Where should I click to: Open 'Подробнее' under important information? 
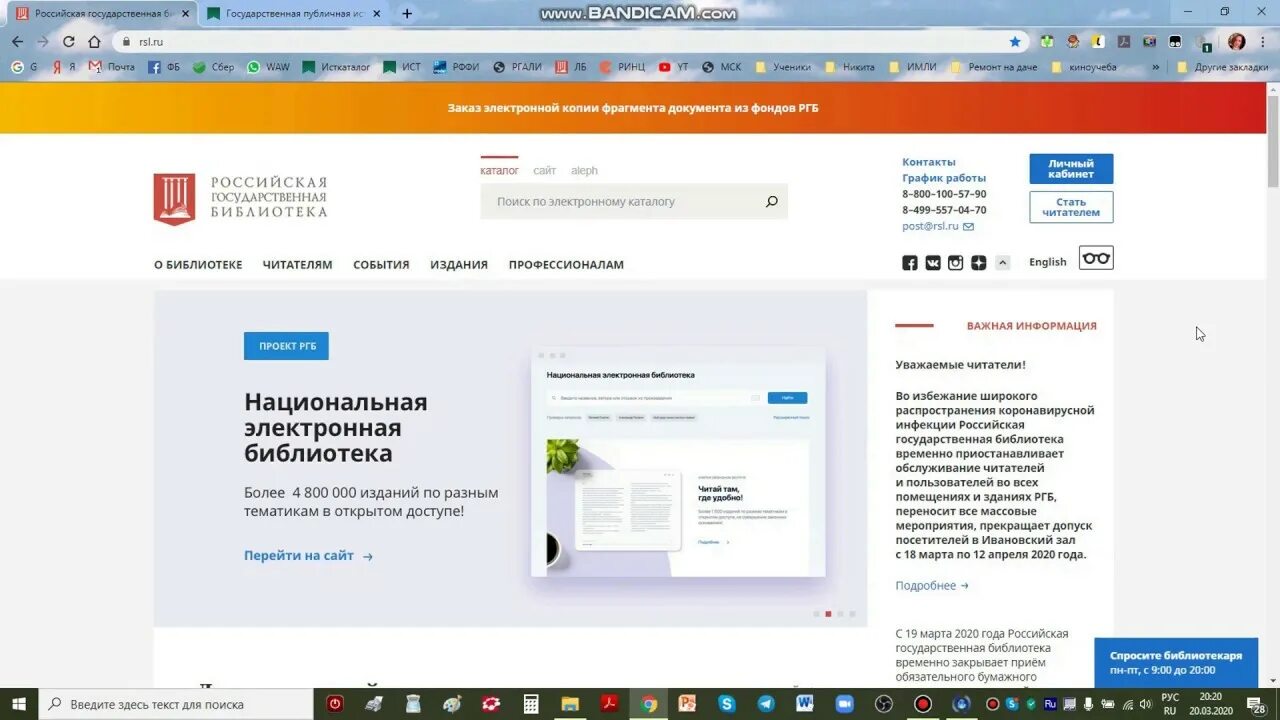[932, 586]
